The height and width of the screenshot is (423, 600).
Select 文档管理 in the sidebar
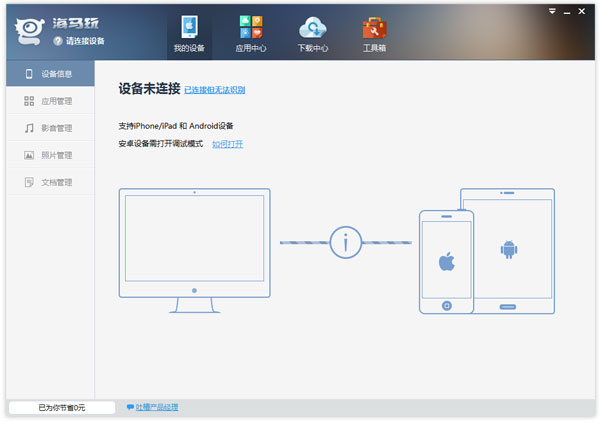[x=50, y=182]
